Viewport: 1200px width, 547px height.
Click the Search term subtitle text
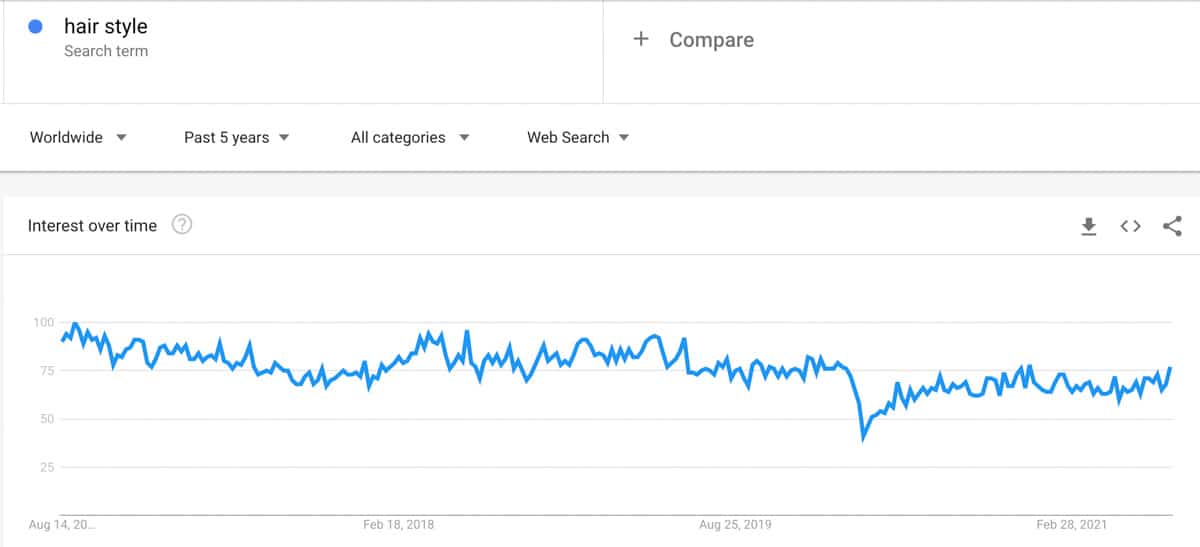(106, 51)
